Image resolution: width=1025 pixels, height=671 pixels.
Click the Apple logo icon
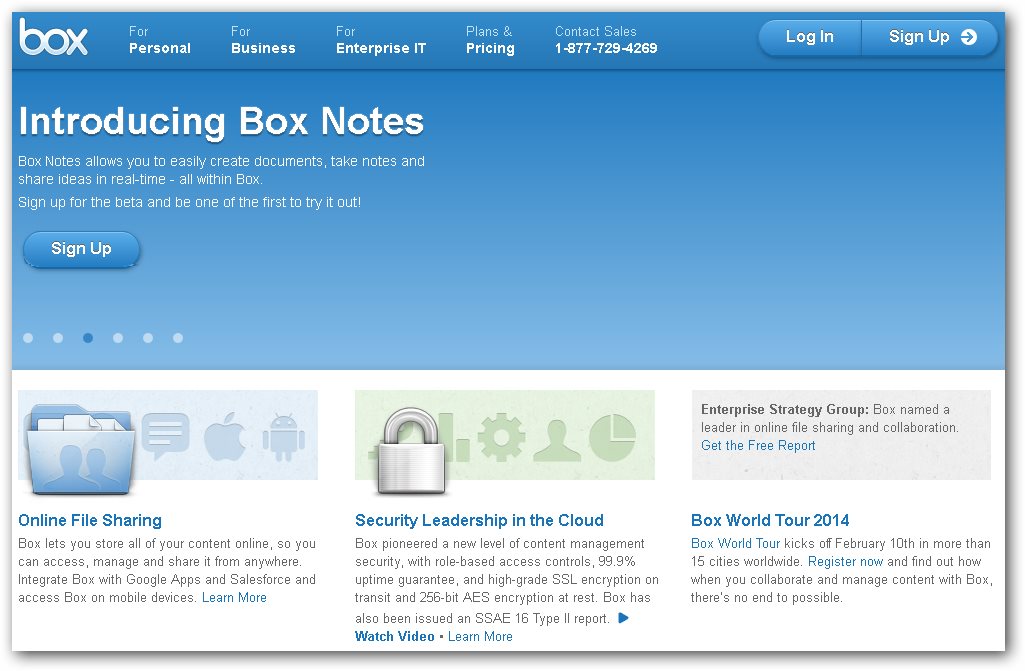(x=224, y=436)
